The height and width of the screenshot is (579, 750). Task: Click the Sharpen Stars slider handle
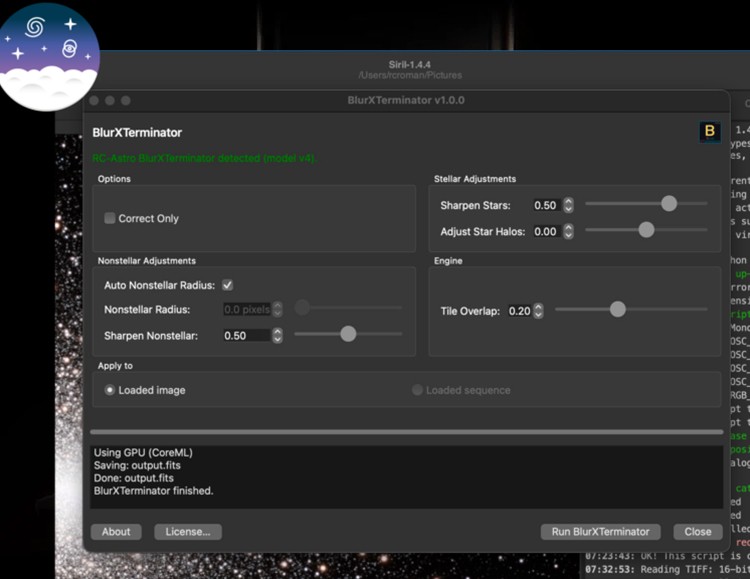point(669,203)
